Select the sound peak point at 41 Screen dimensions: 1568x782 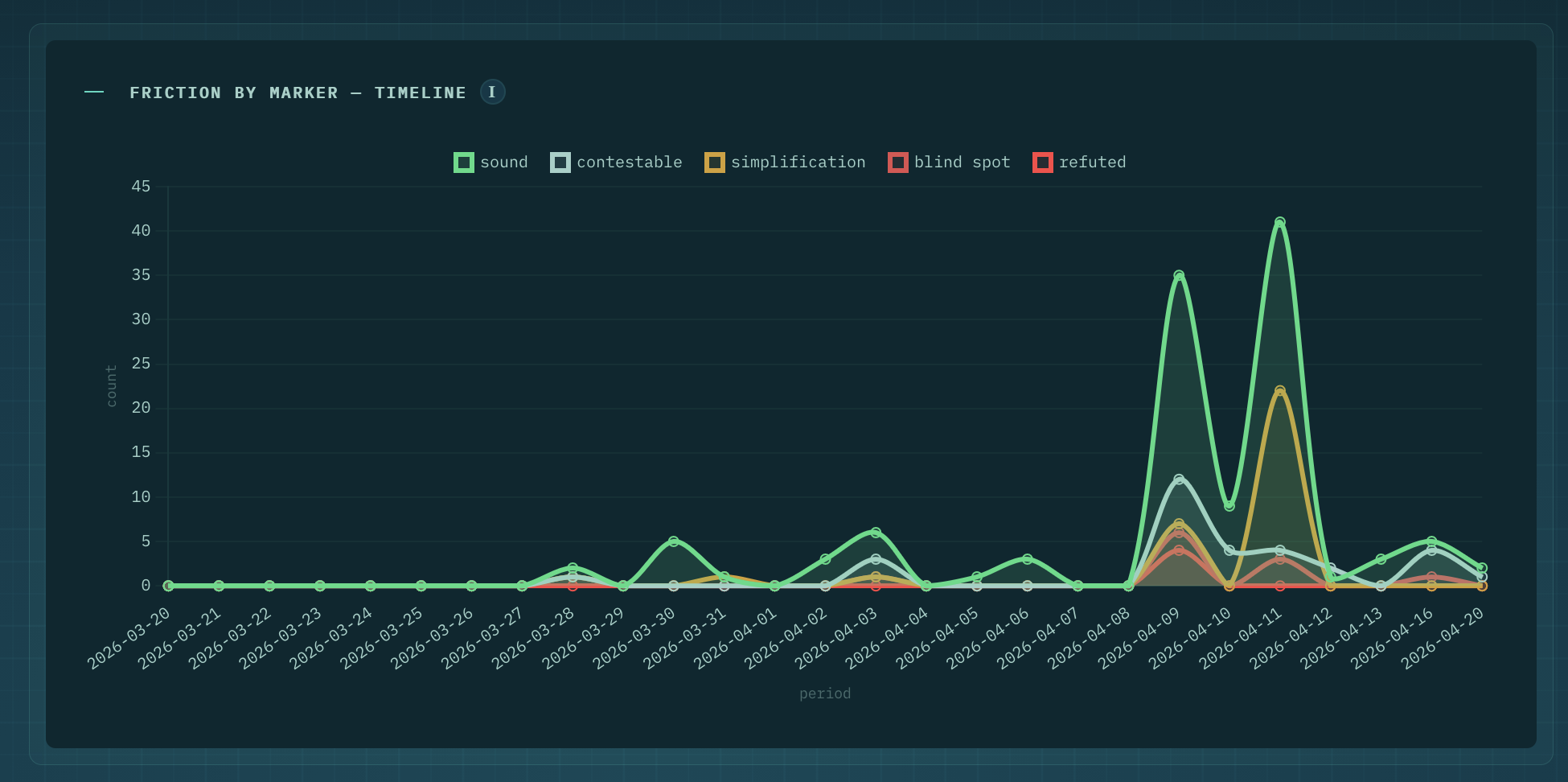[1279, 222]
